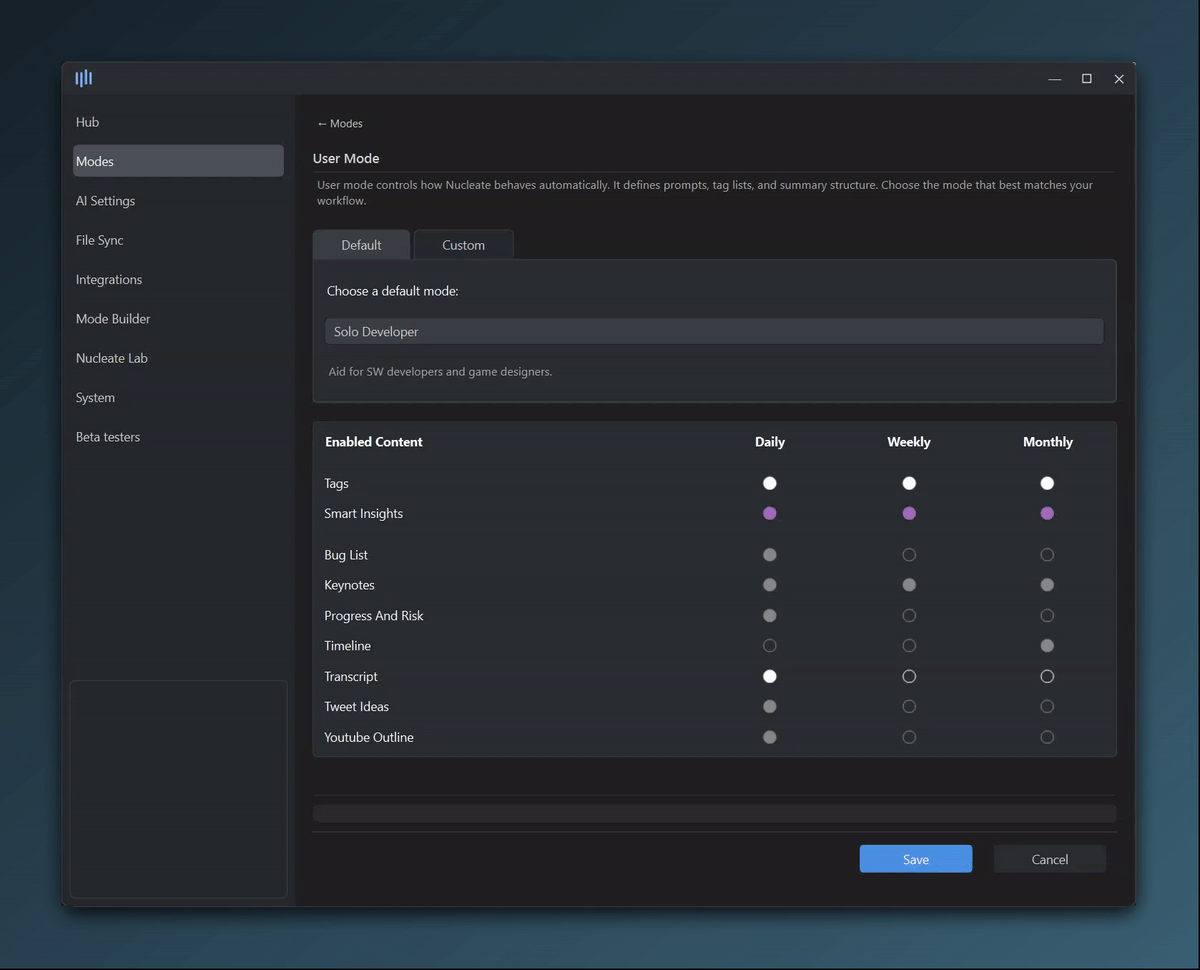Toggle Youtube Outline for Daily
This screenshot has width=1200, height=970.
pyautogui.click(x=770, y=738)
